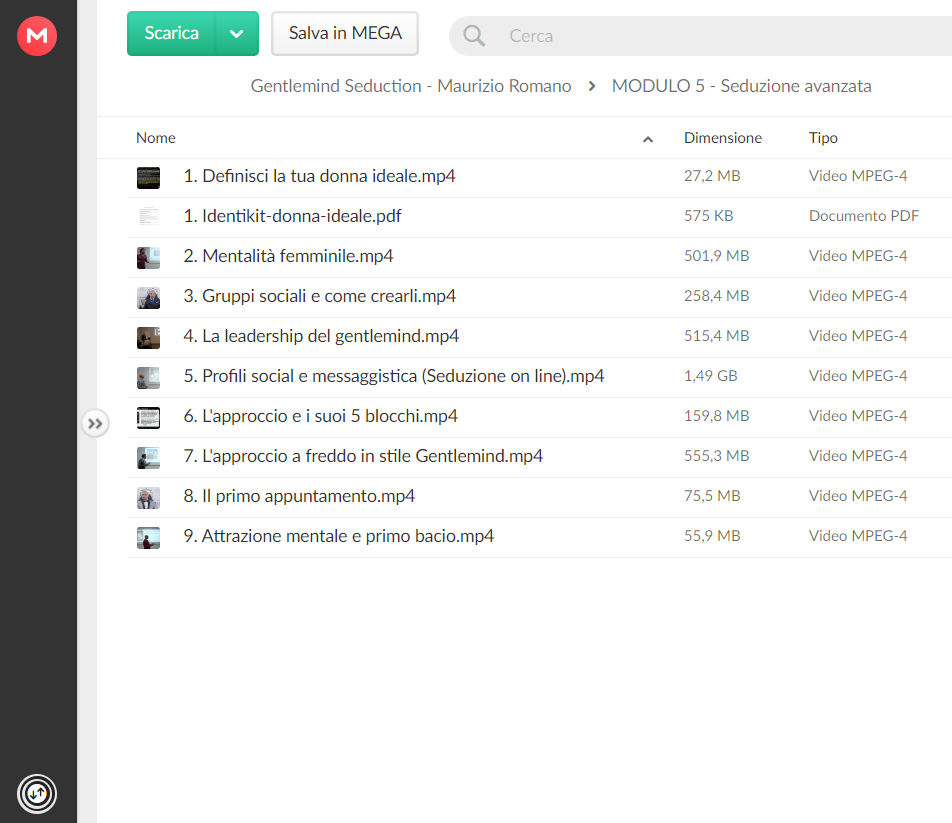952x823 pixels.
Task: Select file 4. La leadership del gentlemind.mp4
Action: [321, 336]
